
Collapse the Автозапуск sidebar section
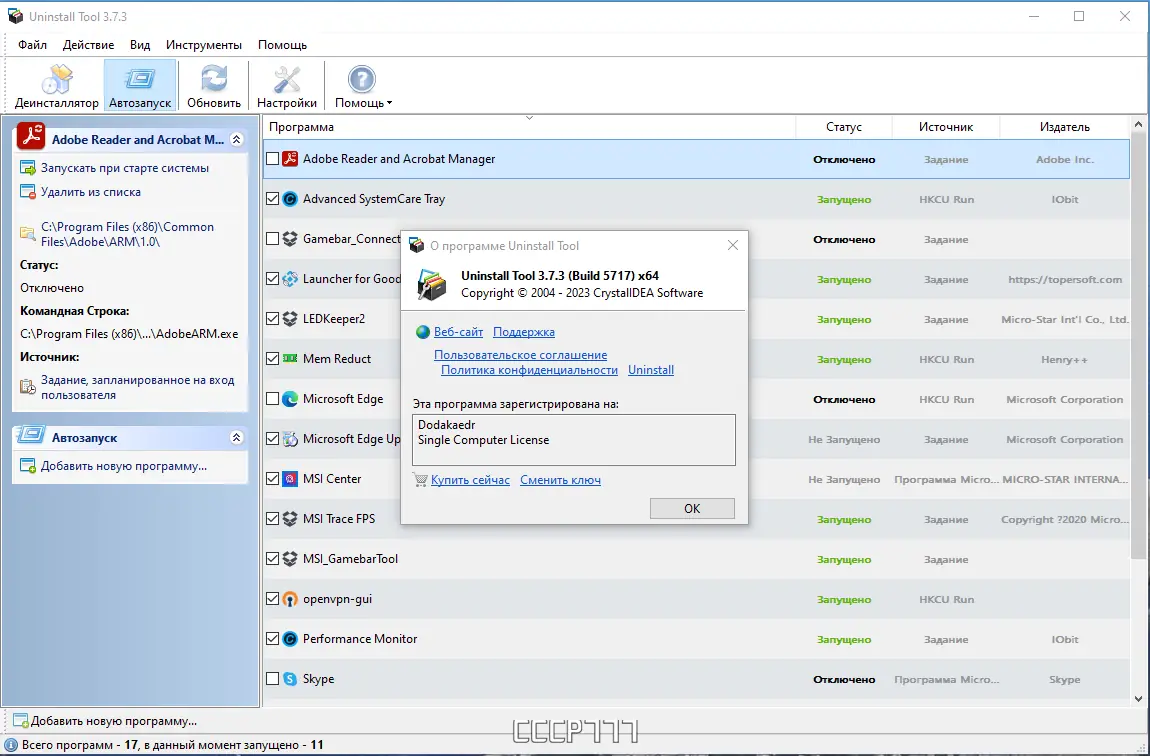coord(237,437)
